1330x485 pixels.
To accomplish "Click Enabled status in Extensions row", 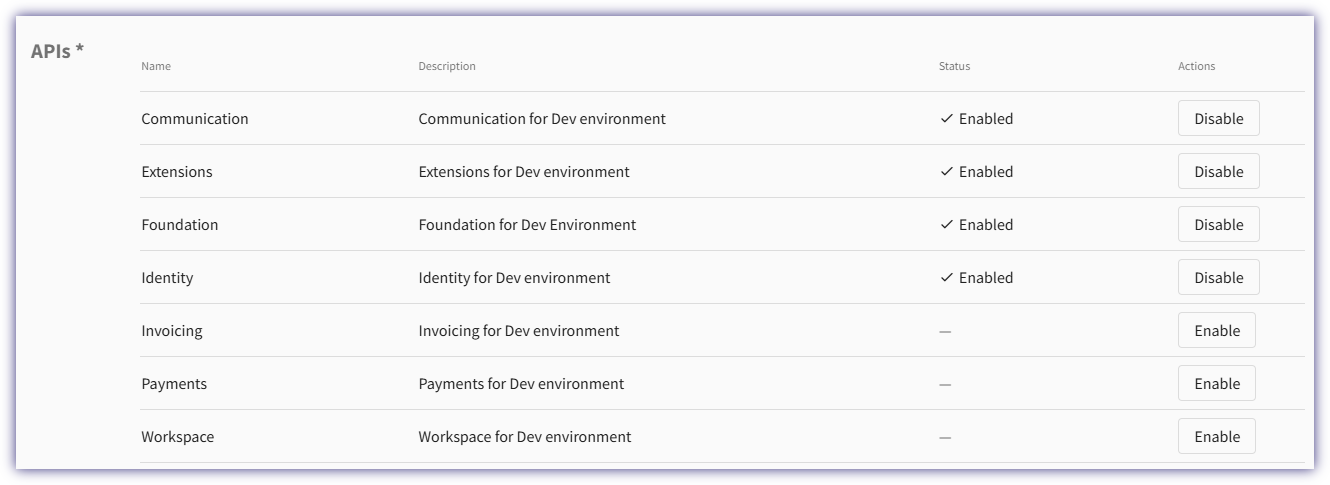I will pyautogui.click(x=976, y=171).
